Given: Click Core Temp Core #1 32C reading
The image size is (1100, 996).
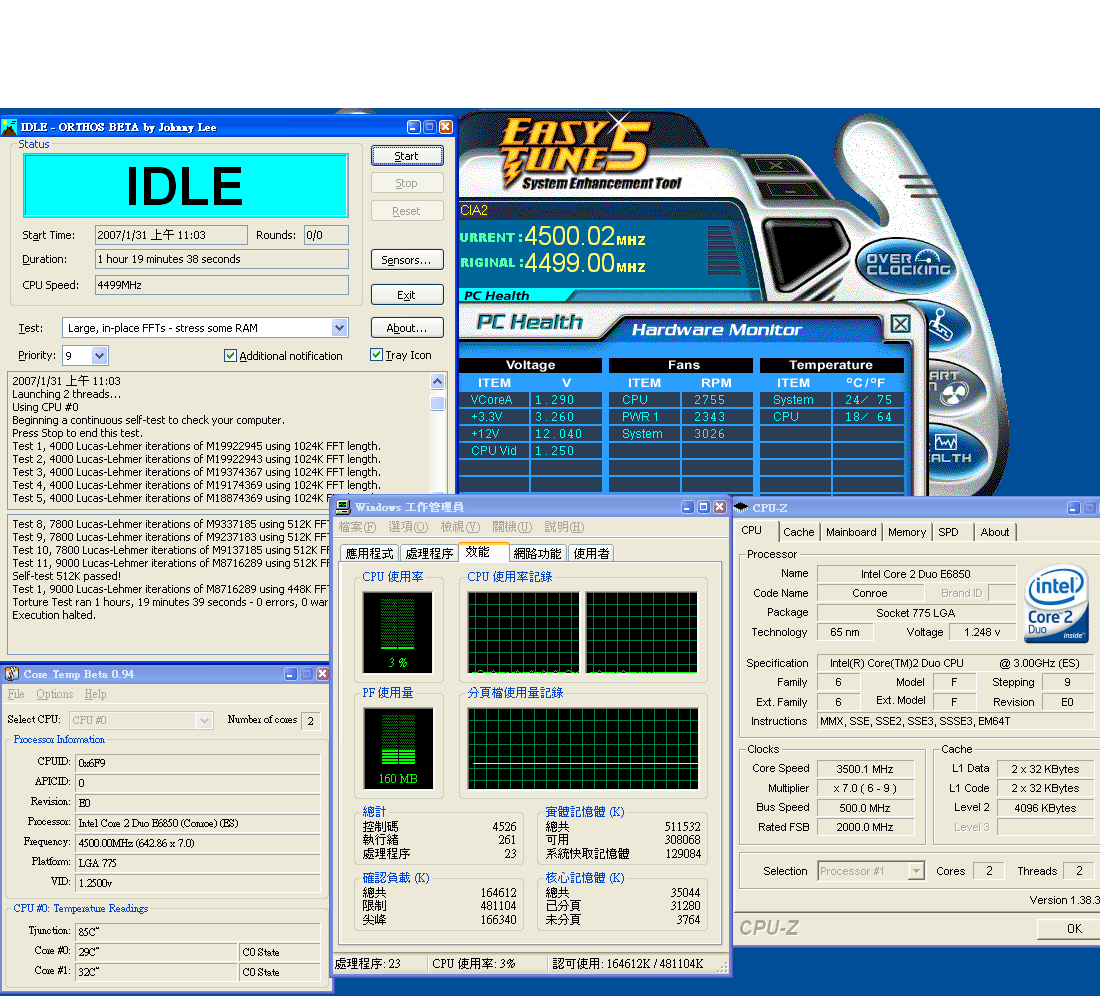Looking at the screenshot, I should click(157, 972).
